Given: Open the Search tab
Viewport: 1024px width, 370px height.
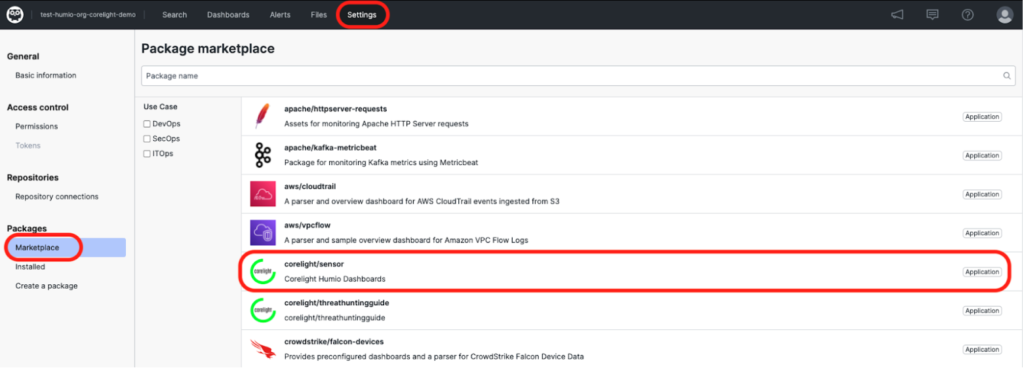Looking at the screenshot, I should (174, 14).
